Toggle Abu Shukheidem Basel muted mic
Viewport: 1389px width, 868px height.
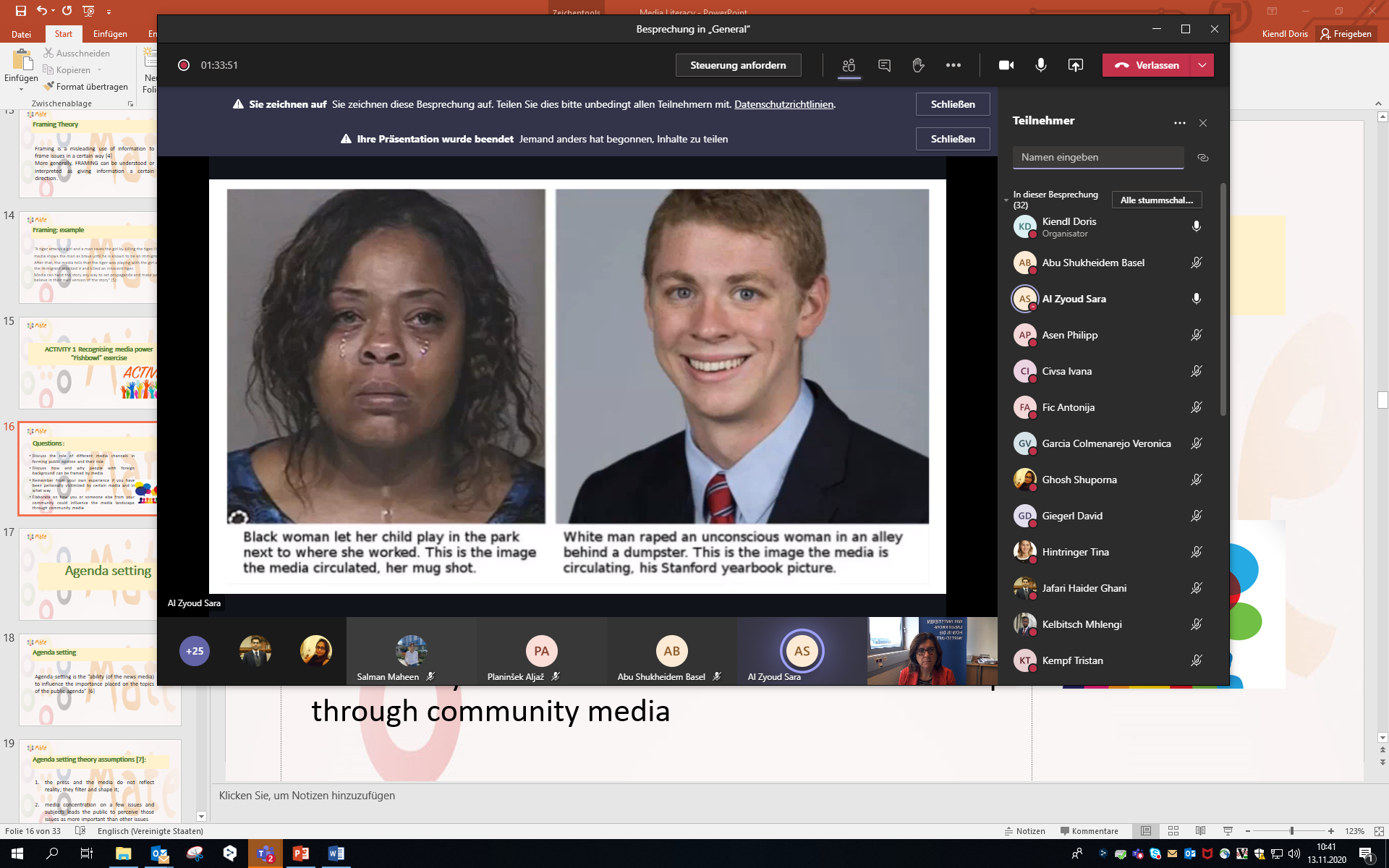[1196, 263]
